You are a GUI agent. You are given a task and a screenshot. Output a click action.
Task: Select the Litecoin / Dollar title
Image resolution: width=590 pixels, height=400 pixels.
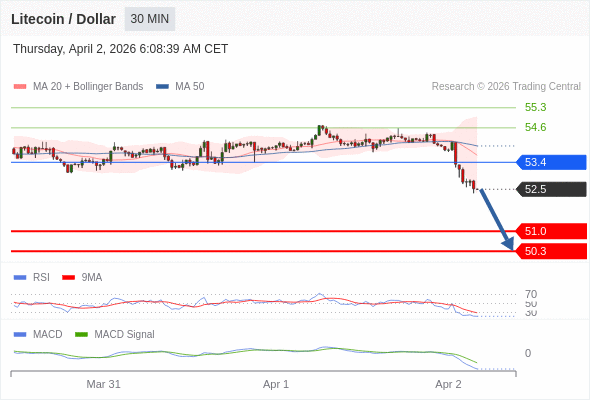63,19
